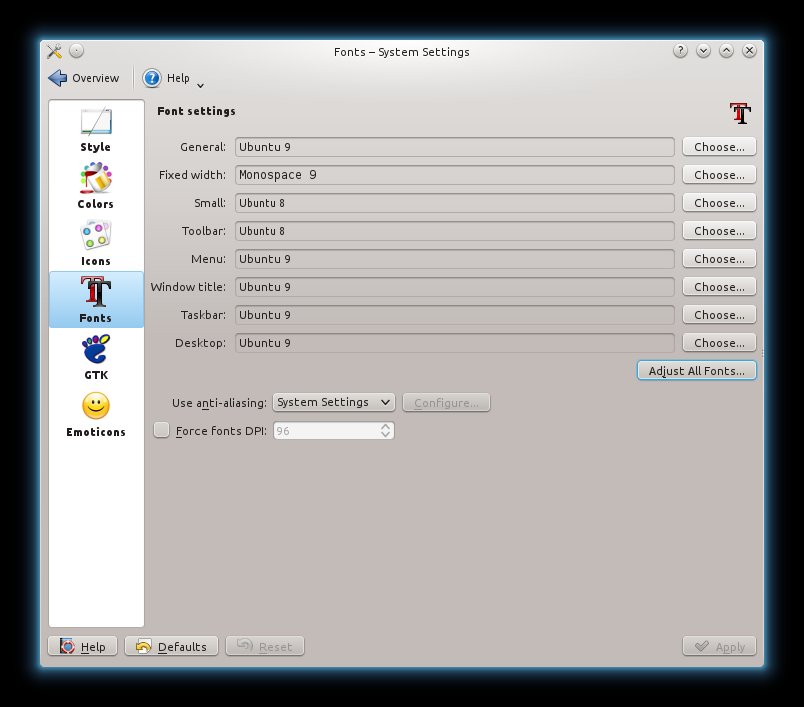Enable the Force fonts DPI checkbox
The width and height of the screenshot is (804, 707).
162,430
